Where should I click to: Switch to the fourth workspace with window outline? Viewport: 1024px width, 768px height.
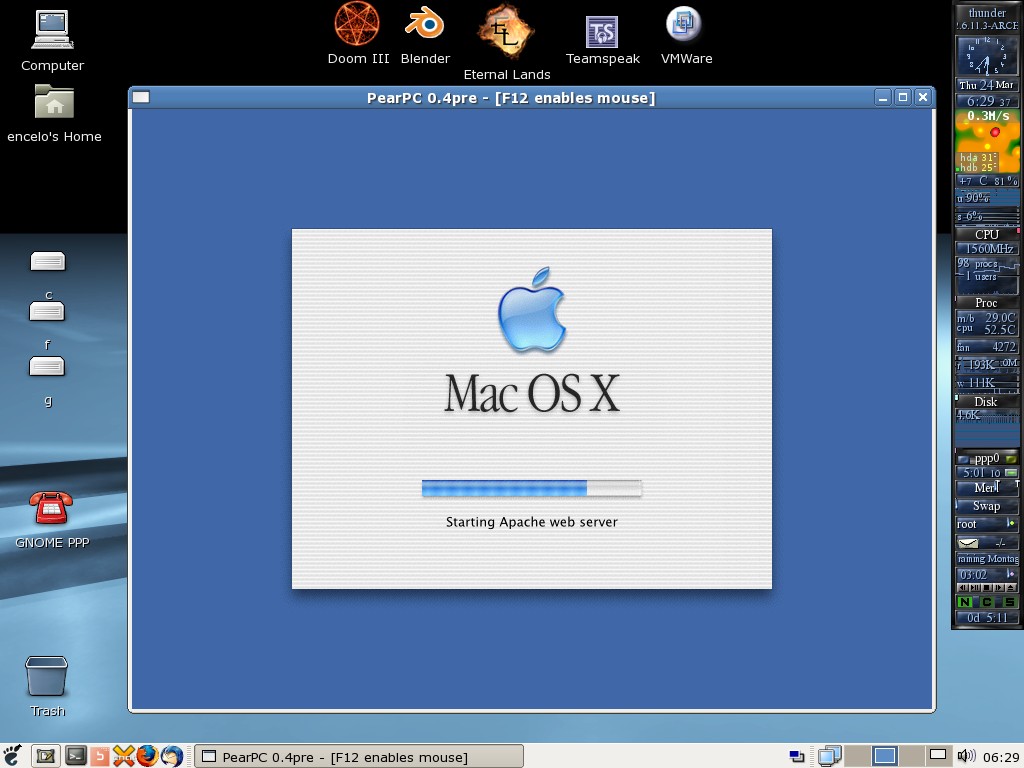click(x=938, y=756)
